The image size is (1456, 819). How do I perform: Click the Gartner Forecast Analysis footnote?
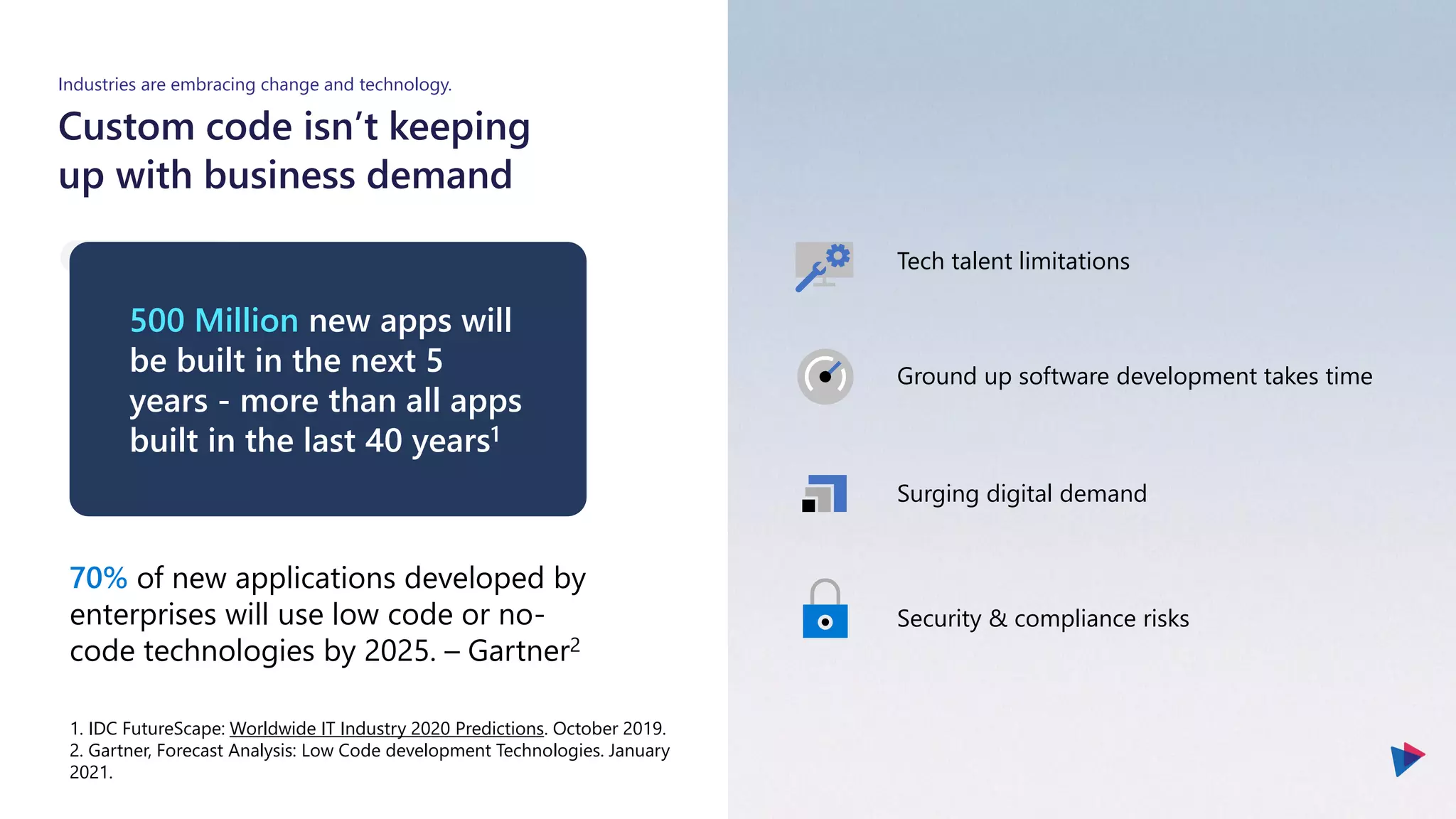click(x=370, y=761)
